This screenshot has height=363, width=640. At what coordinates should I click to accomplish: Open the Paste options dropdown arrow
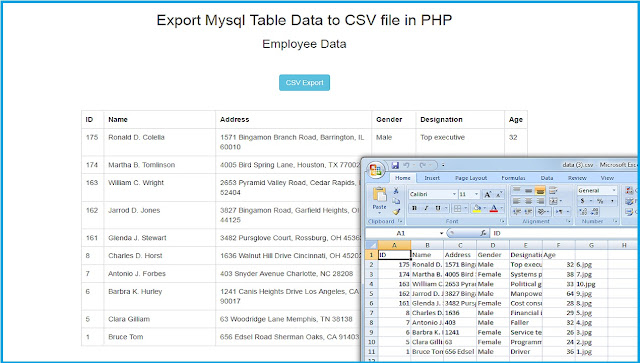point(380,213)
